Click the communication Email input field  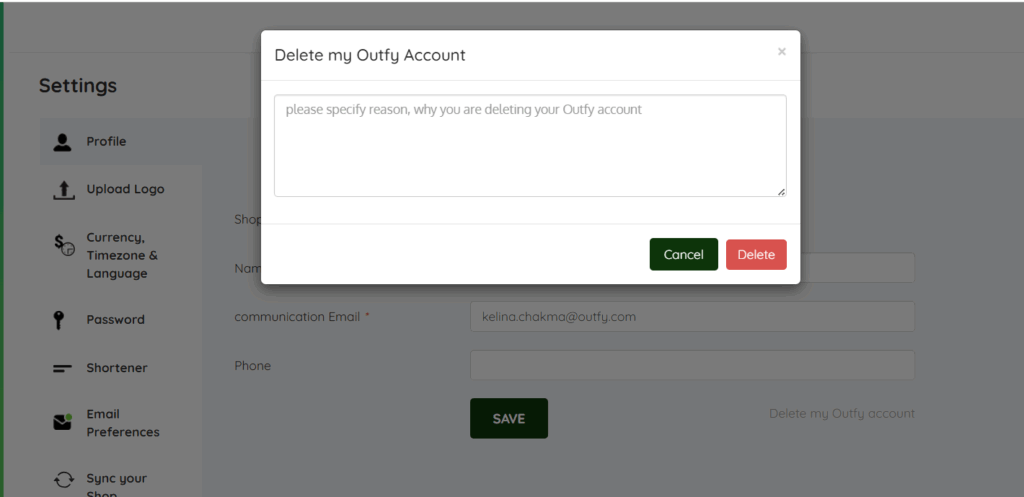[692, 317]
